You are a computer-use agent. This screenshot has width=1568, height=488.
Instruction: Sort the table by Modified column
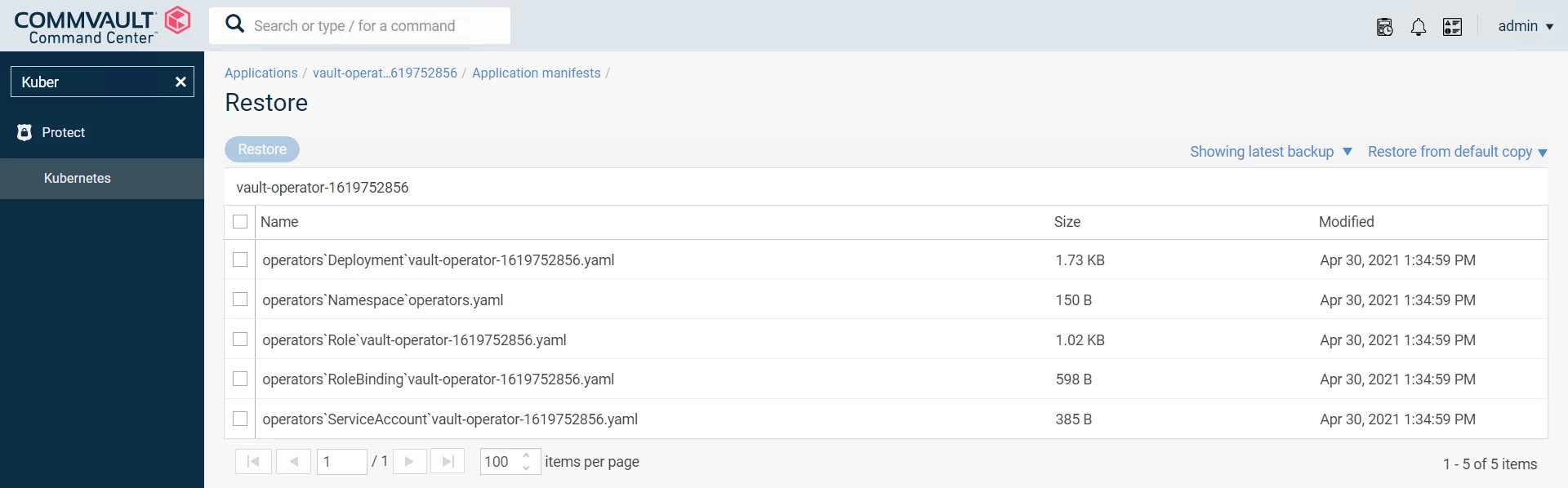click(1347, 222)
